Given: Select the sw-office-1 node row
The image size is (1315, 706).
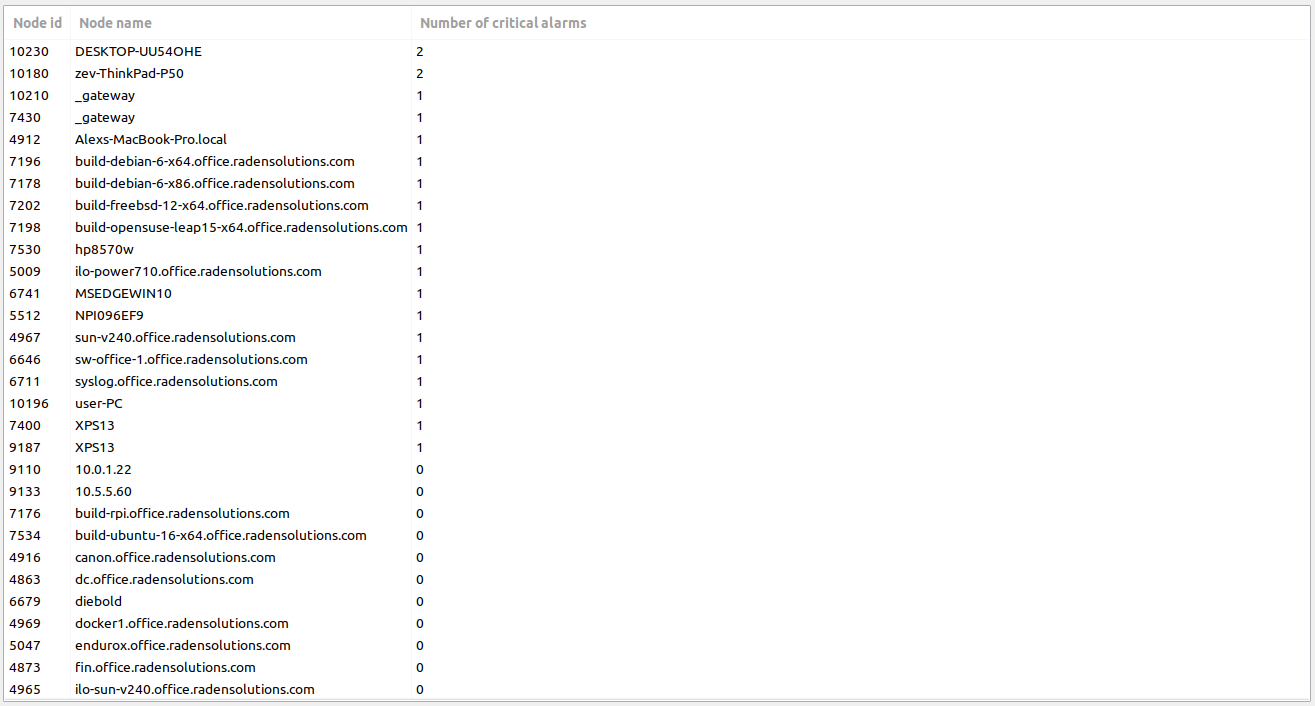Looking at the screenshot, I should click(x=191, y=359).
